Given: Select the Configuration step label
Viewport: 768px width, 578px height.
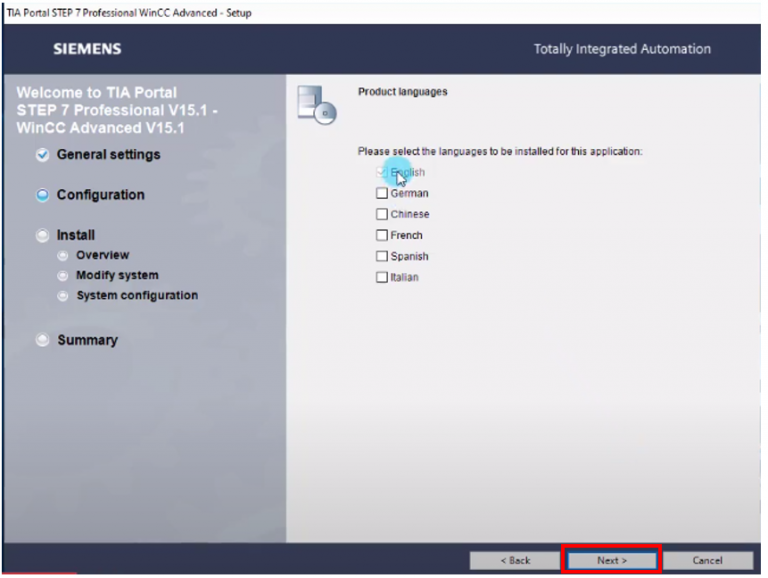Looking at the screenshot, I should (x=100, y=196).
